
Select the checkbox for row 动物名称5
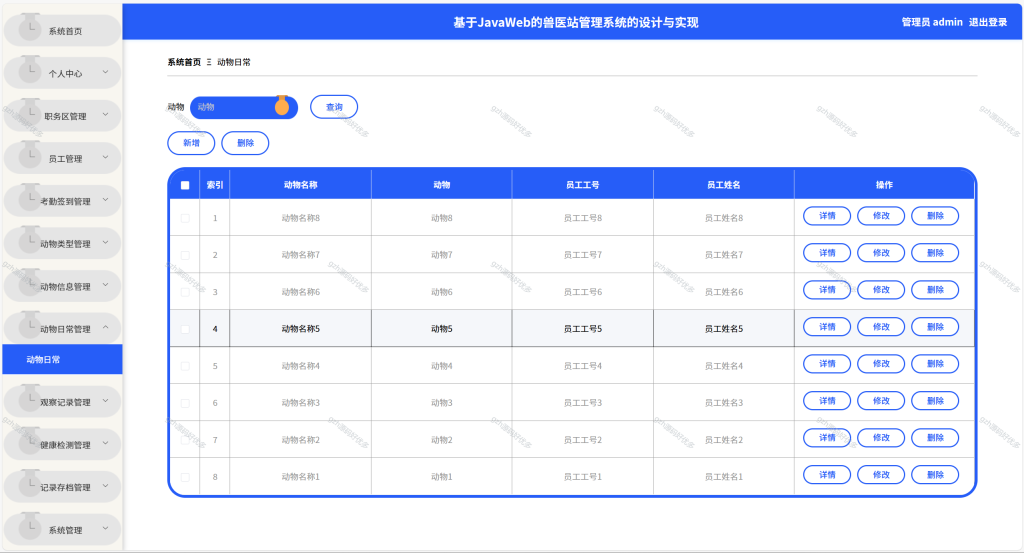pos(185,329)
